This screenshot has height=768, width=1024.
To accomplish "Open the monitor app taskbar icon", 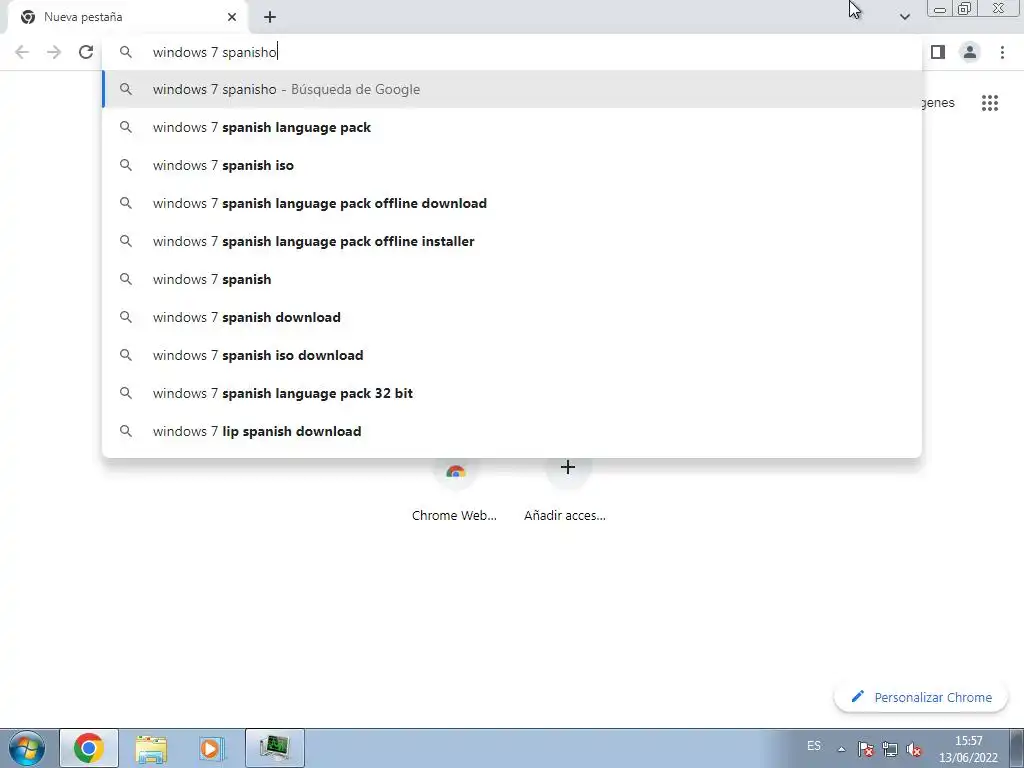I will click(x=274, y=748).
